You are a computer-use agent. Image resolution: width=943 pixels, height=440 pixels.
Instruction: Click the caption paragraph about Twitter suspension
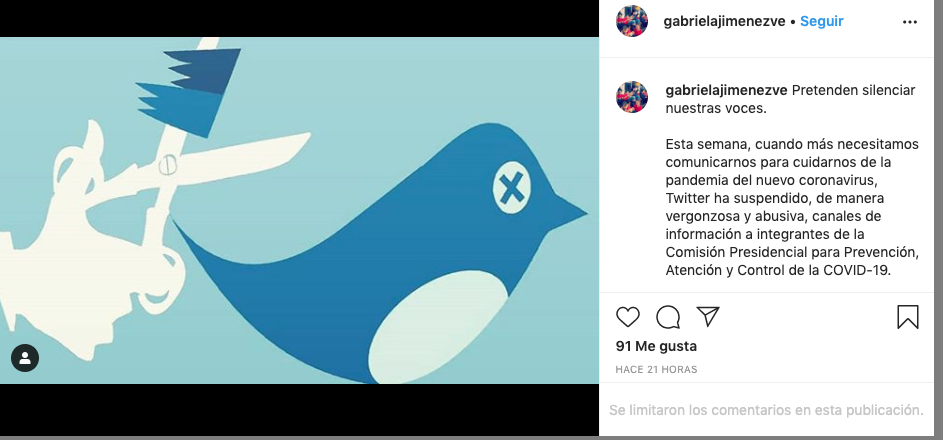[x=792, y=207]
